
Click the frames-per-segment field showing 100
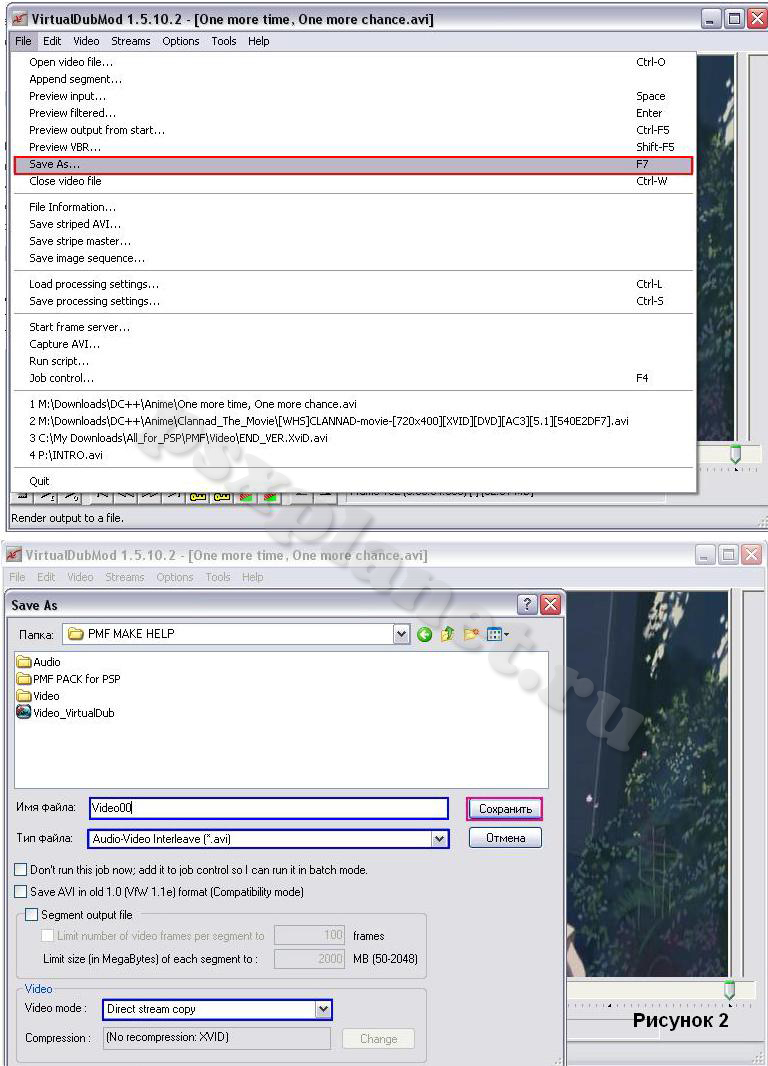pos(309,935)
